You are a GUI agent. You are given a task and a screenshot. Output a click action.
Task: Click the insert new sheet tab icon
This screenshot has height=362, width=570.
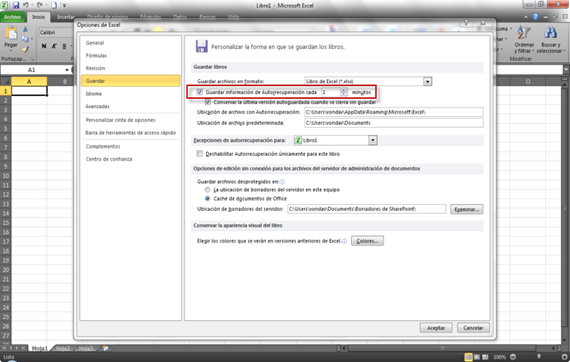(105, 348)
